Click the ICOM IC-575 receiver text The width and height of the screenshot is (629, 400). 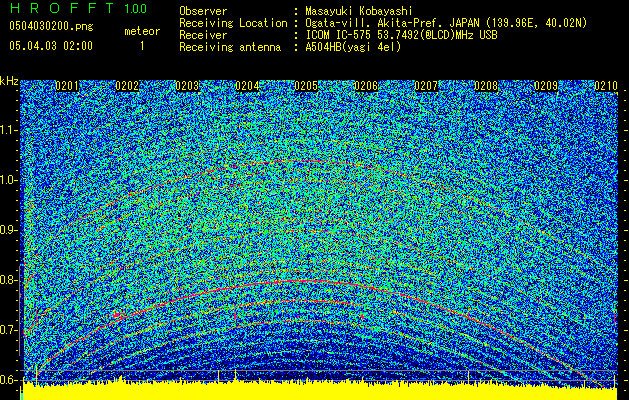[x=401, y=35]
